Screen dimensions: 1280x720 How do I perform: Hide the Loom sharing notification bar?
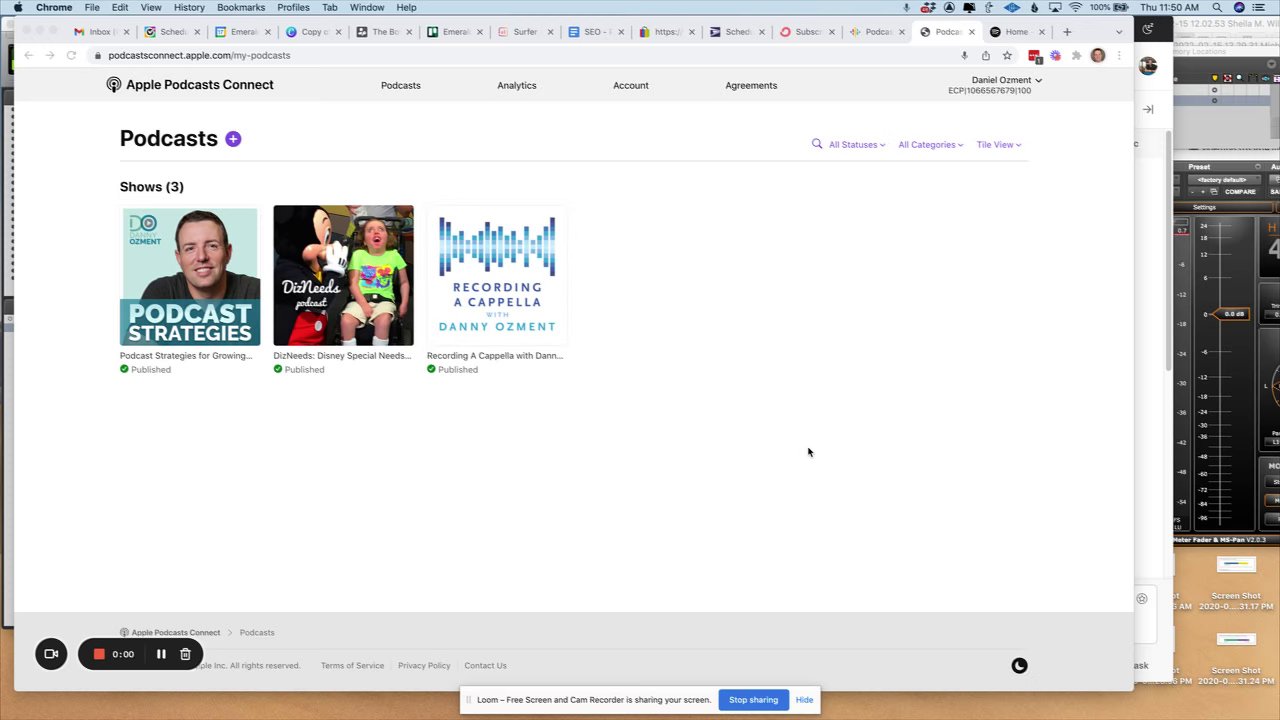pyautogui.click(x=804, y=700)
